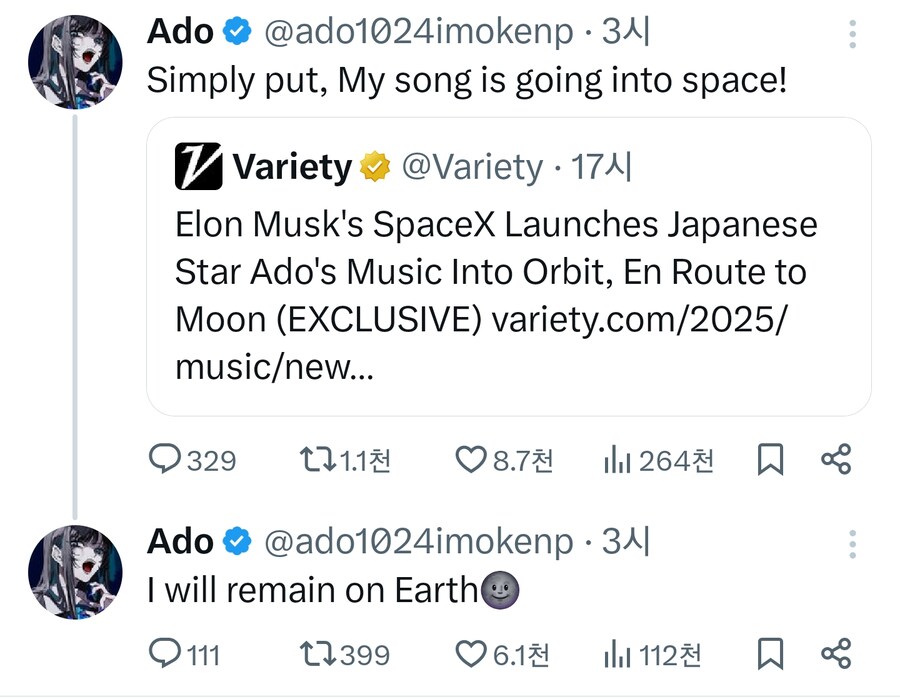Open the more options menu on the first tweet

coord(852,33)
